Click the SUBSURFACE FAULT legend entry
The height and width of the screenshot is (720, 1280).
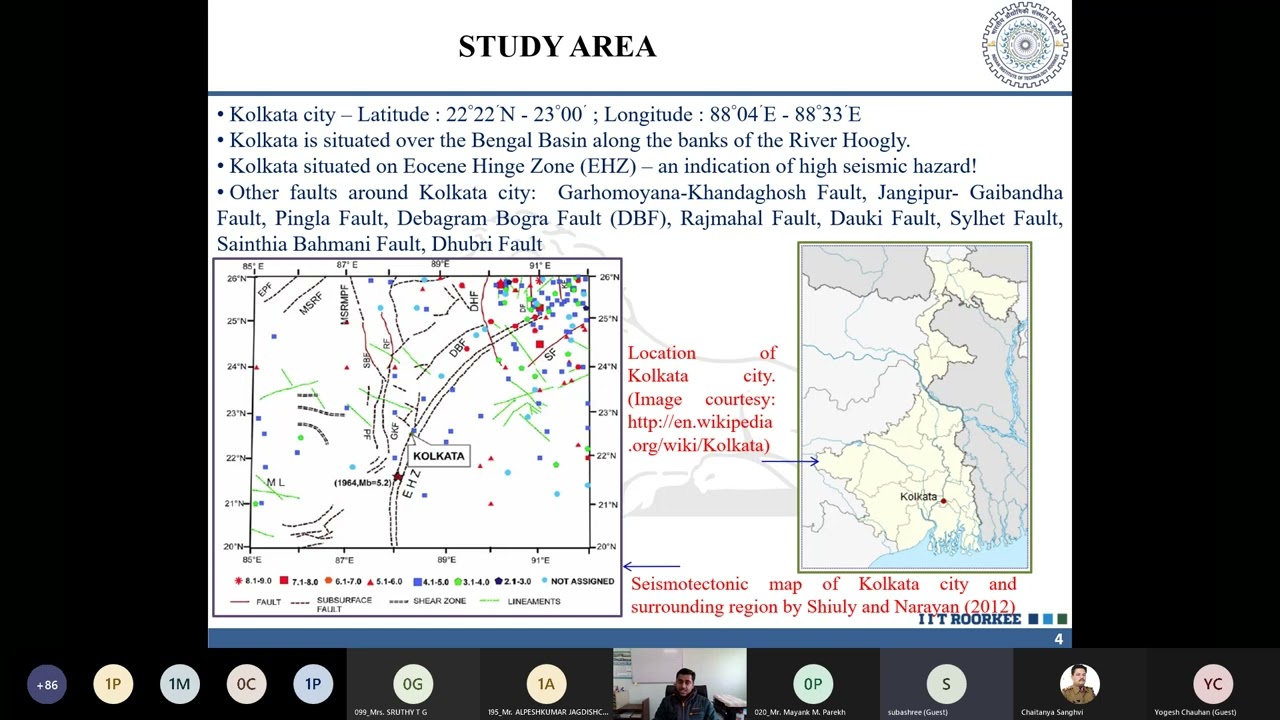pos(331,604)
